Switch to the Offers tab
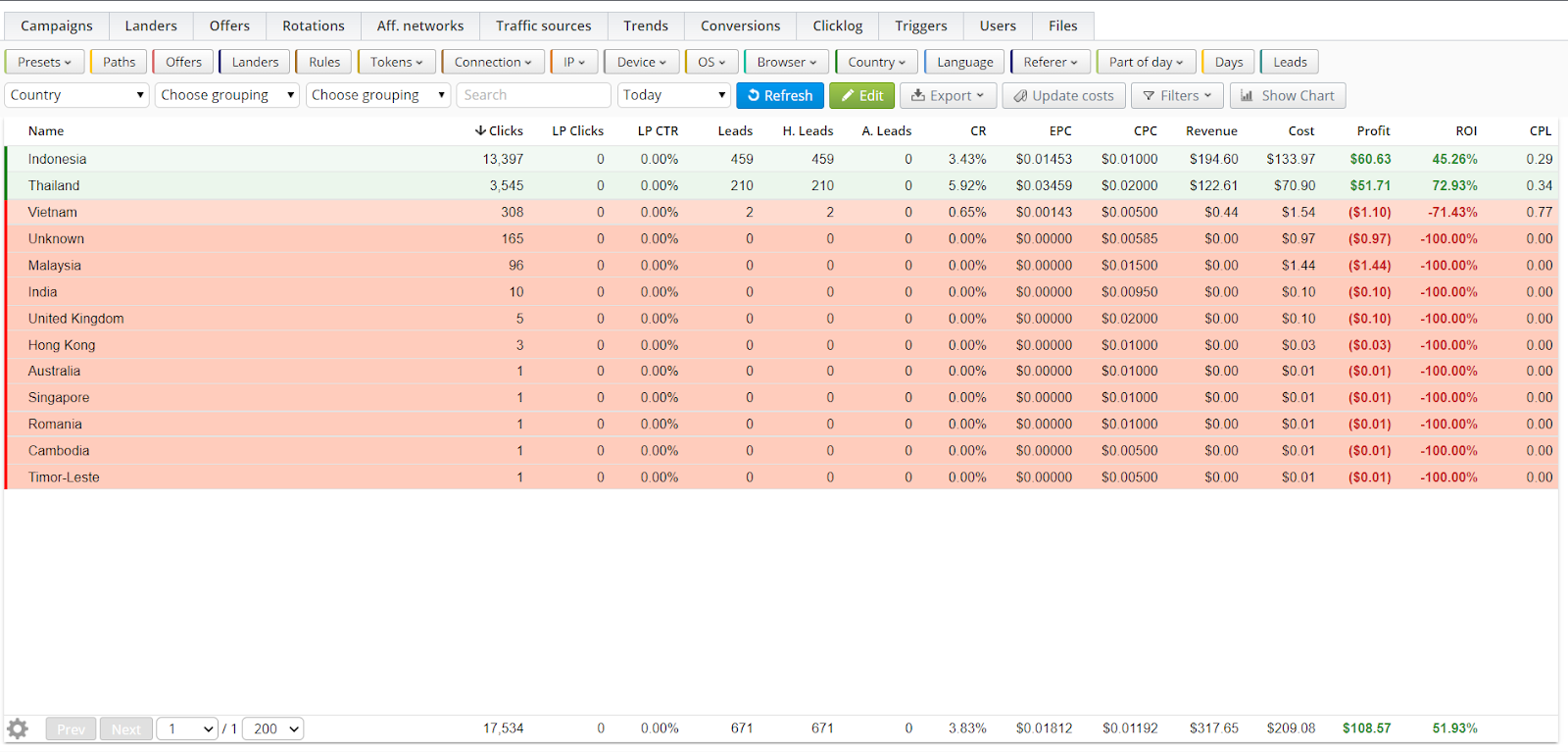1568x752 pixels. tap(229, 25)
